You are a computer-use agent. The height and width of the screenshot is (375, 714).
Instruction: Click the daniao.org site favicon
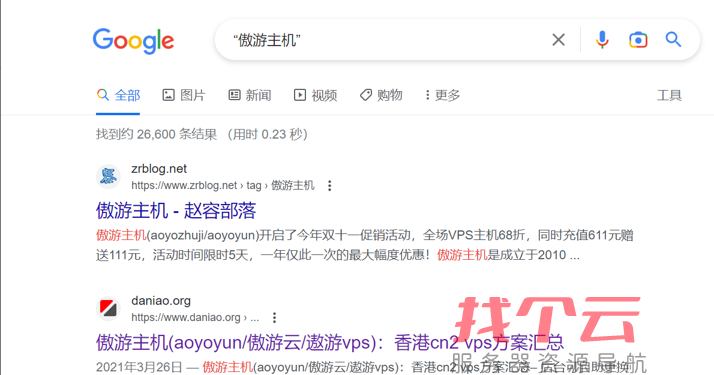(108, 309)
